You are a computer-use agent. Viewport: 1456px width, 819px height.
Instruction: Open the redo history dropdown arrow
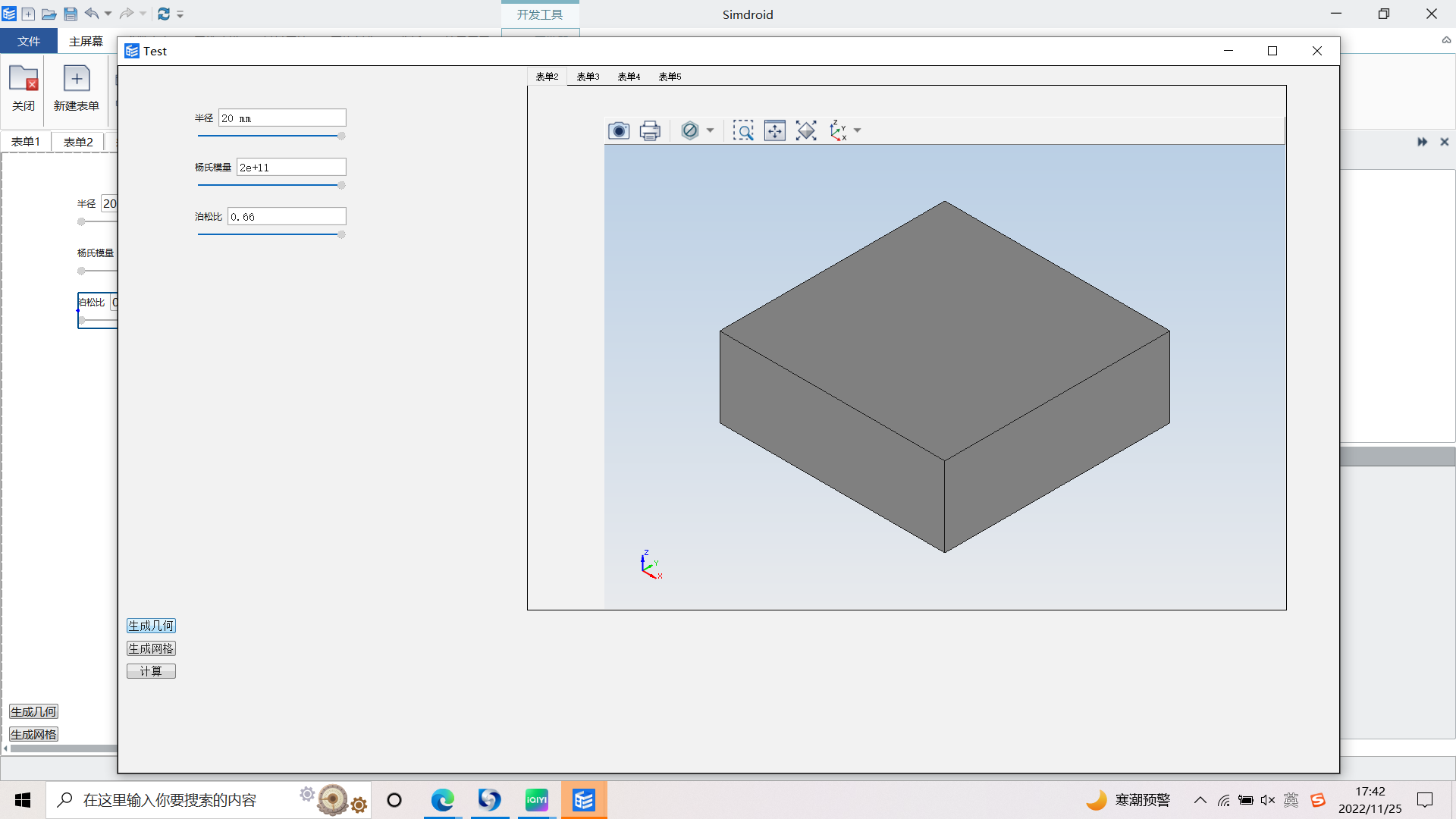(x=143, y=14)
